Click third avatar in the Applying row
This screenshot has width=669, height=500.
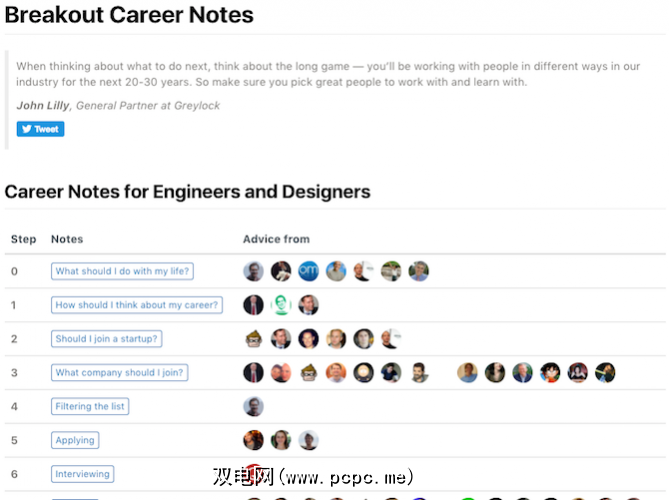pos(309,440)
